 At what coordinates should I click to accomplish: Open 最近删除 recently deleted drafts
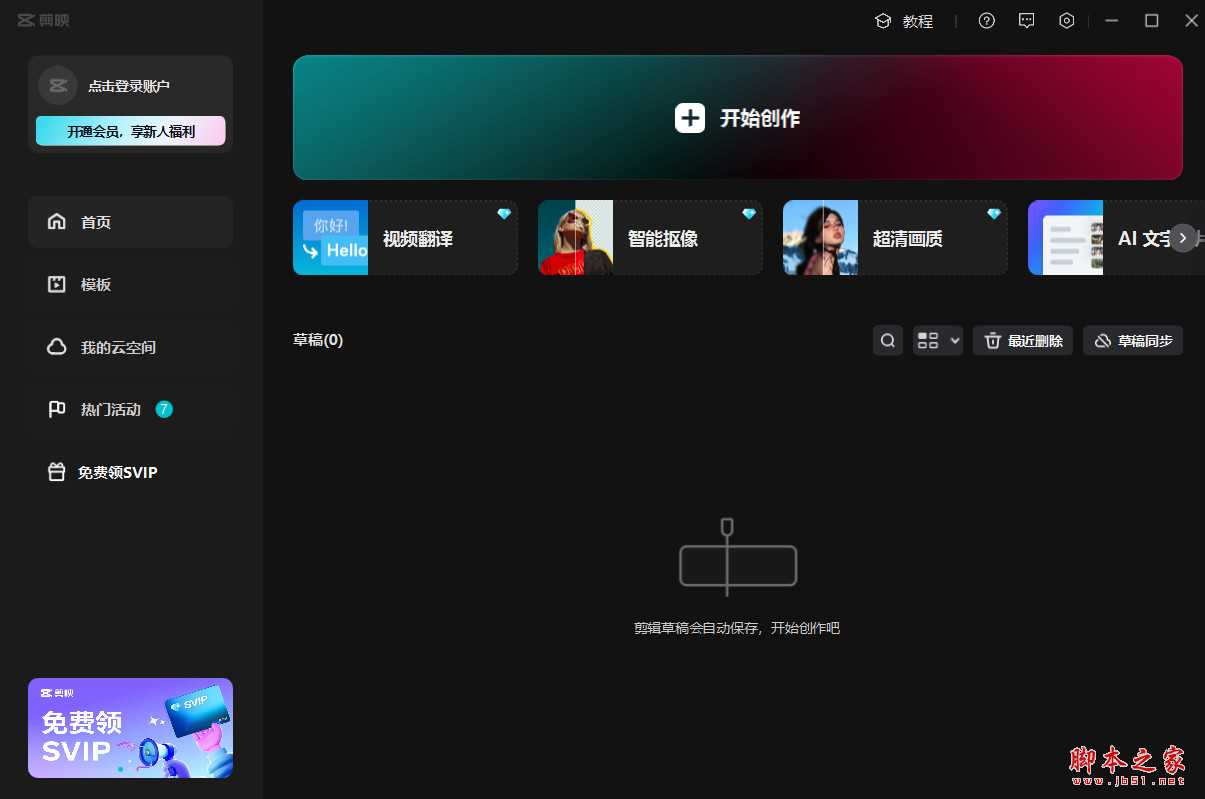tap(1022, 340)
